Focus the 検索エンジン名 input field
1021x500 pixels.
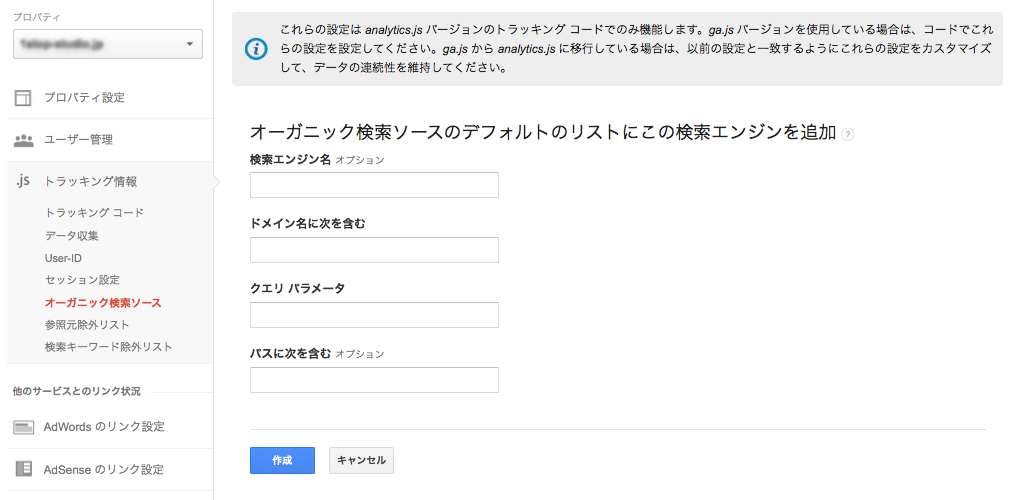[374, 185]
